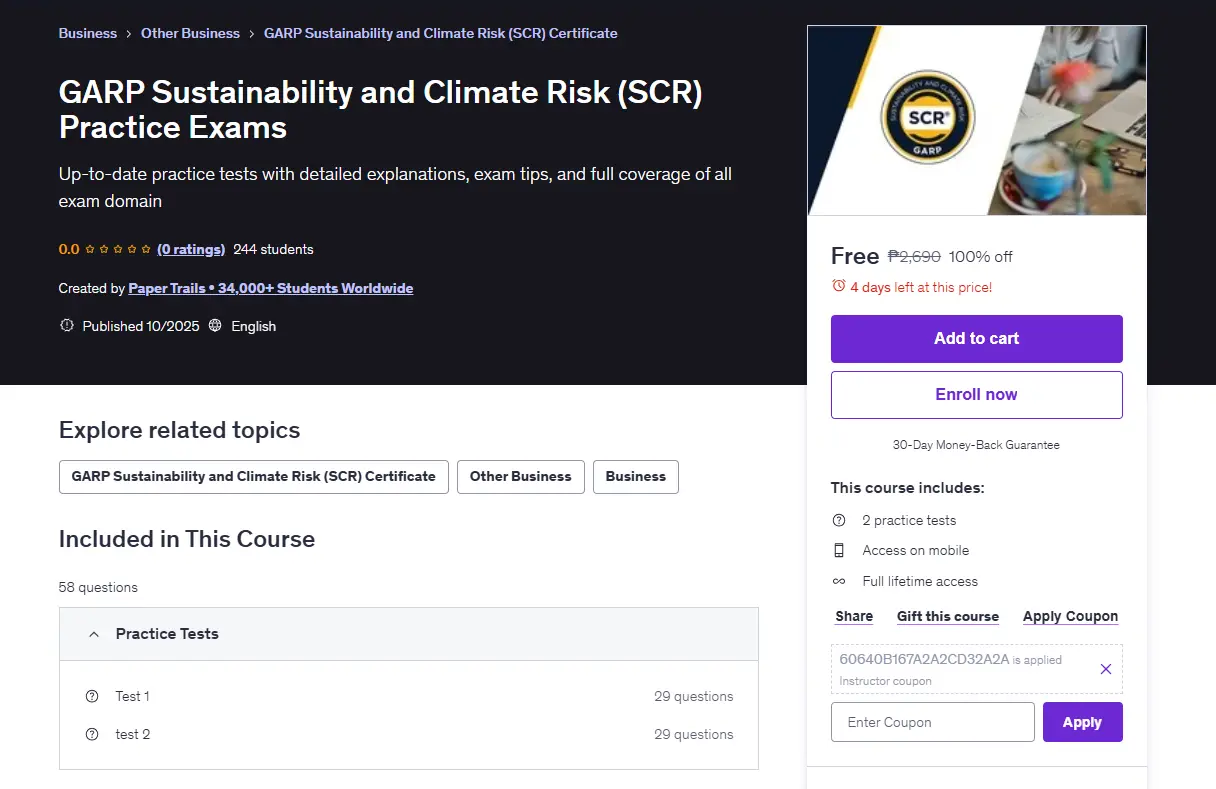The height and width of the screenshot is (789, 1216).
Task: Open Other Business breadcrumb link
Action: tap(190, 33)
